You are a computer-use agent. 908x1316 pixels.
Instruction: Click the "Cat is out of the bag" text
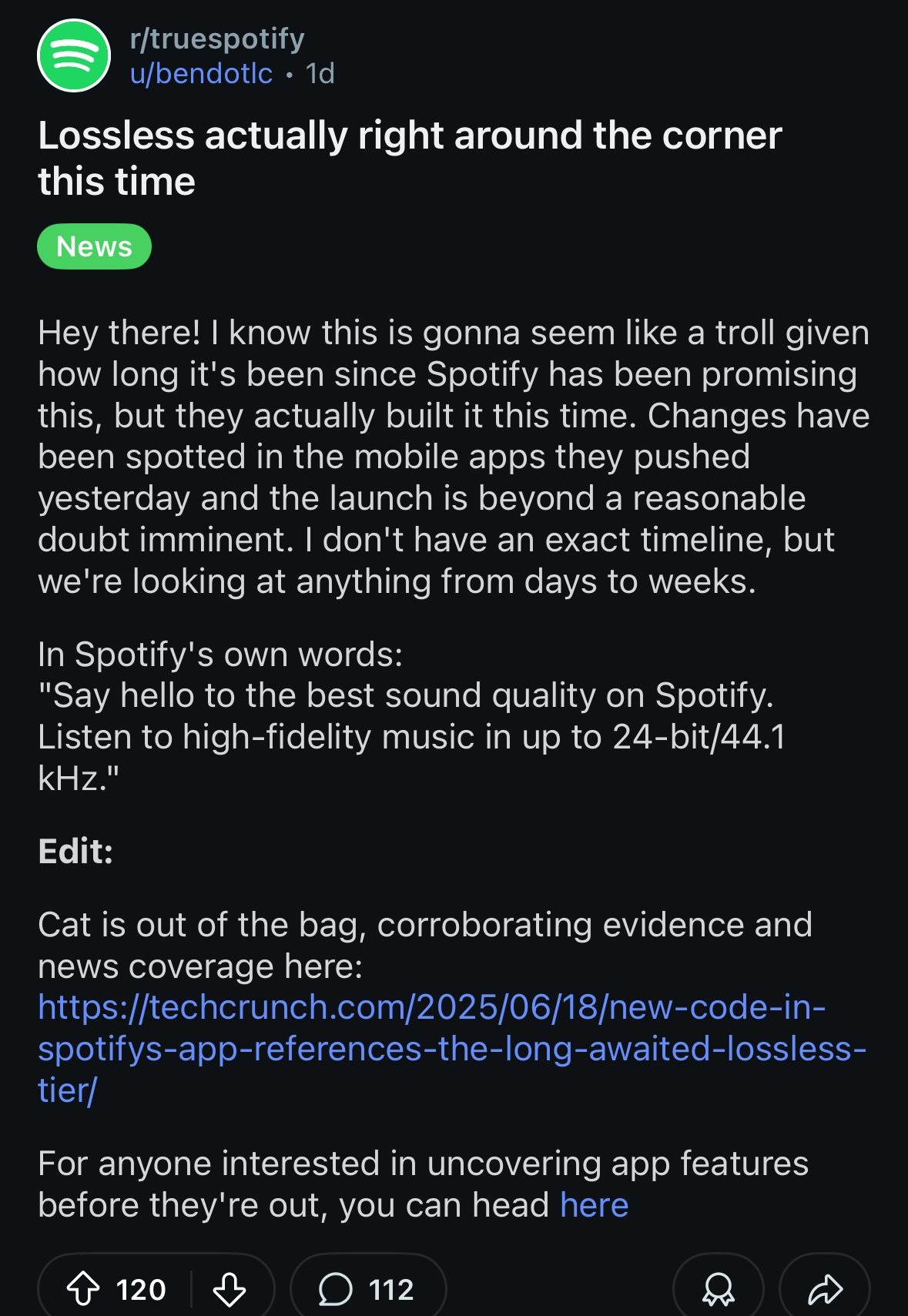point(424,926)
